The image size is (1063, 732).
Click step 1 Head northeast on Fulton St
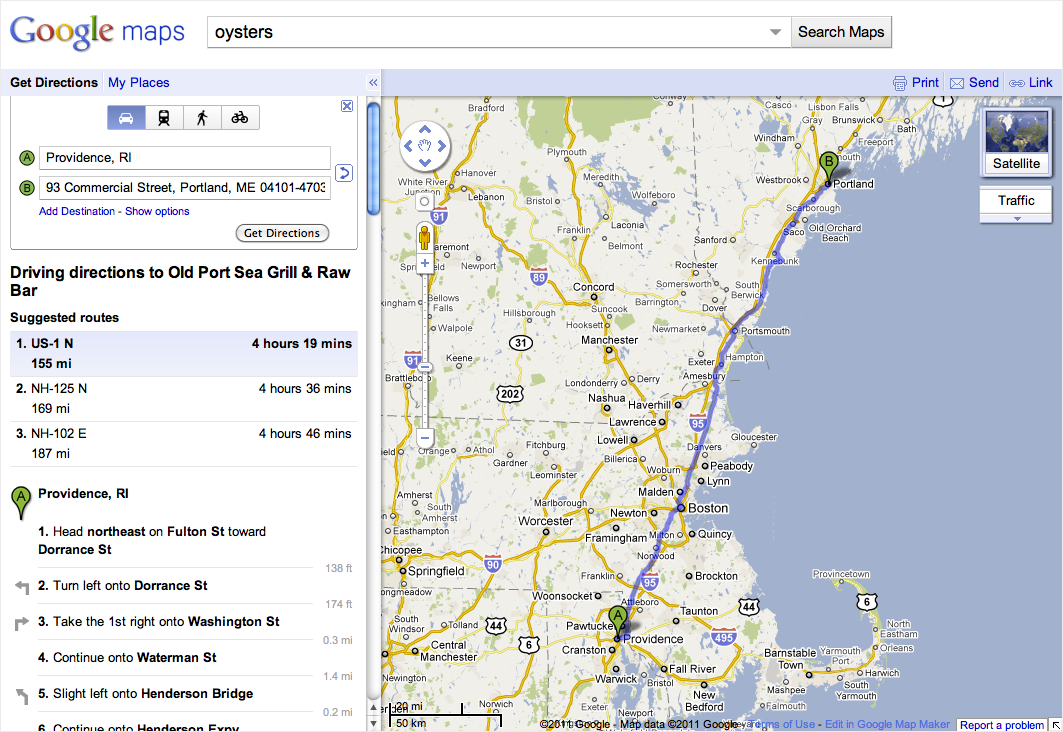[x=152, y=541]
